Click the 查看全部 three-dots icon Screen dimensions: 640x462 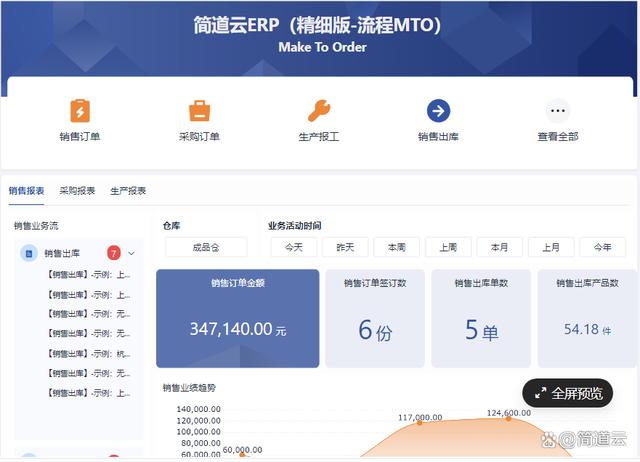(x=558, y=111)
